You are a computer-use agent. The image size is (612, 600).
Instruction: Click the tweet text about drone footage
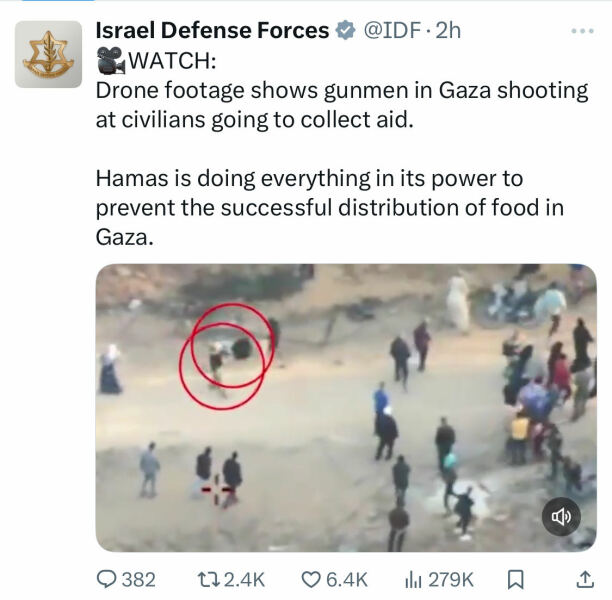coord(340,104)
